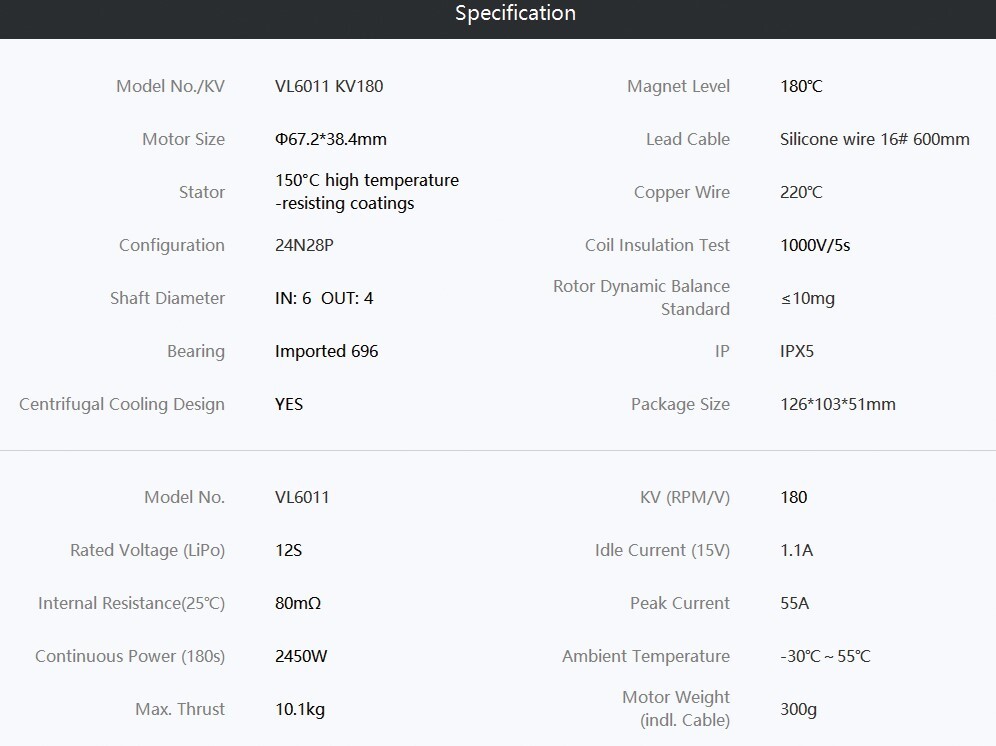The image size is (996, 746).
Task: Click the Rated Voltage 12S value
Action: [288, 550]
